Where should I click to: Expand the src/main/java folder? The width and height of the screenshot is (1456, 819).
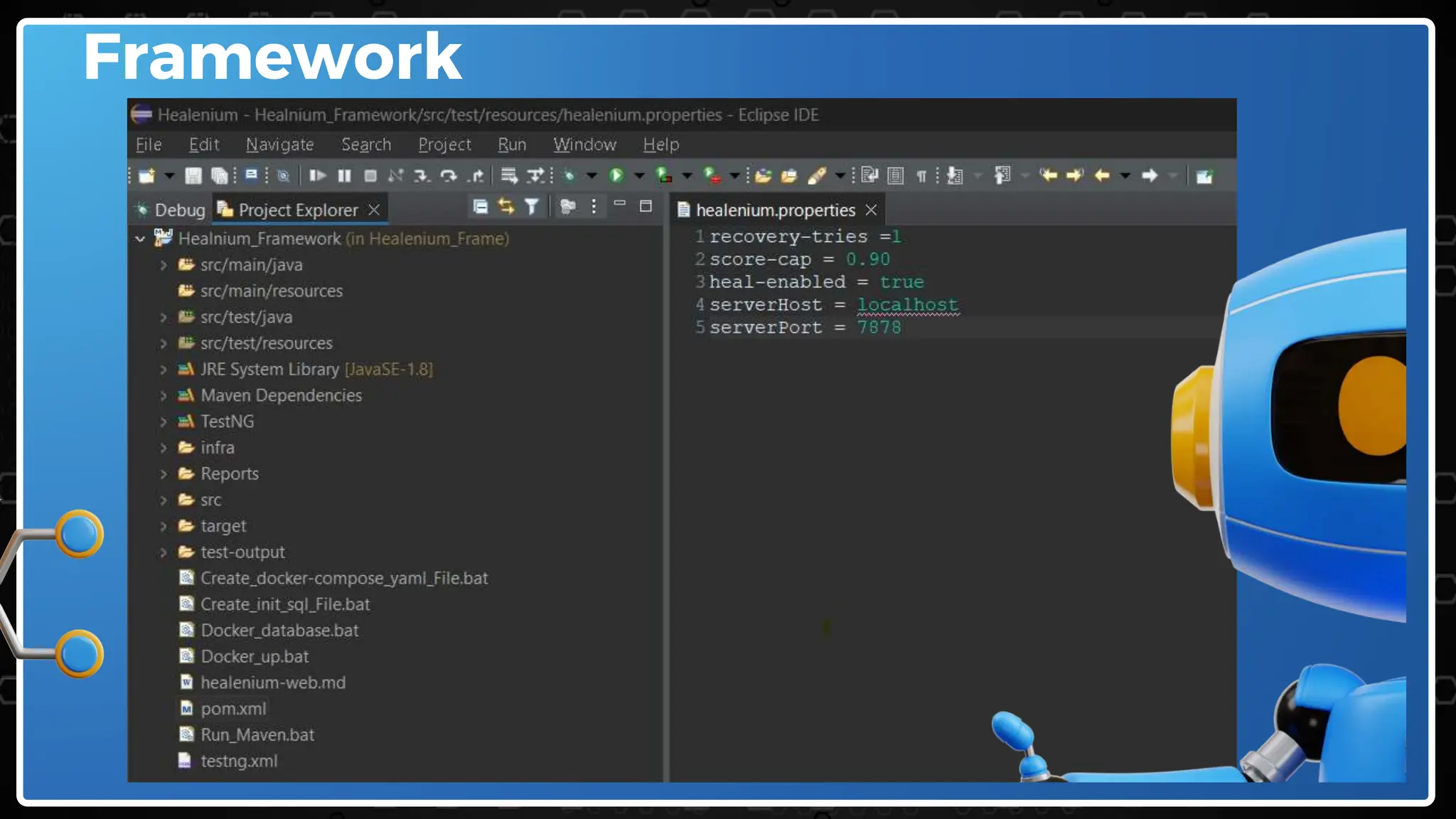(x=164, y=265)
